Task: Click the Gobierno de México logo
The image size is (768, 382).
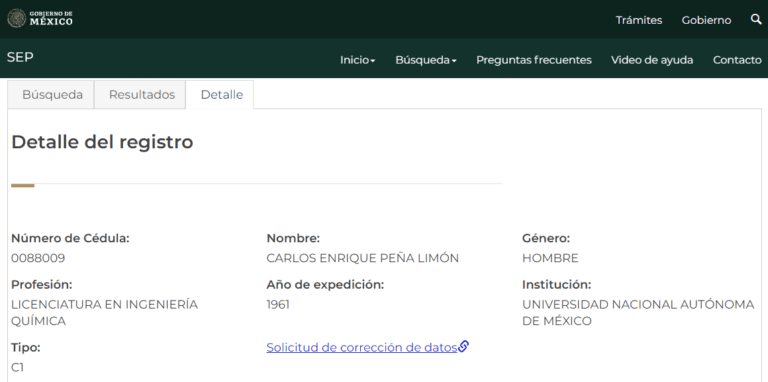Action: click(x=40, y=18)
